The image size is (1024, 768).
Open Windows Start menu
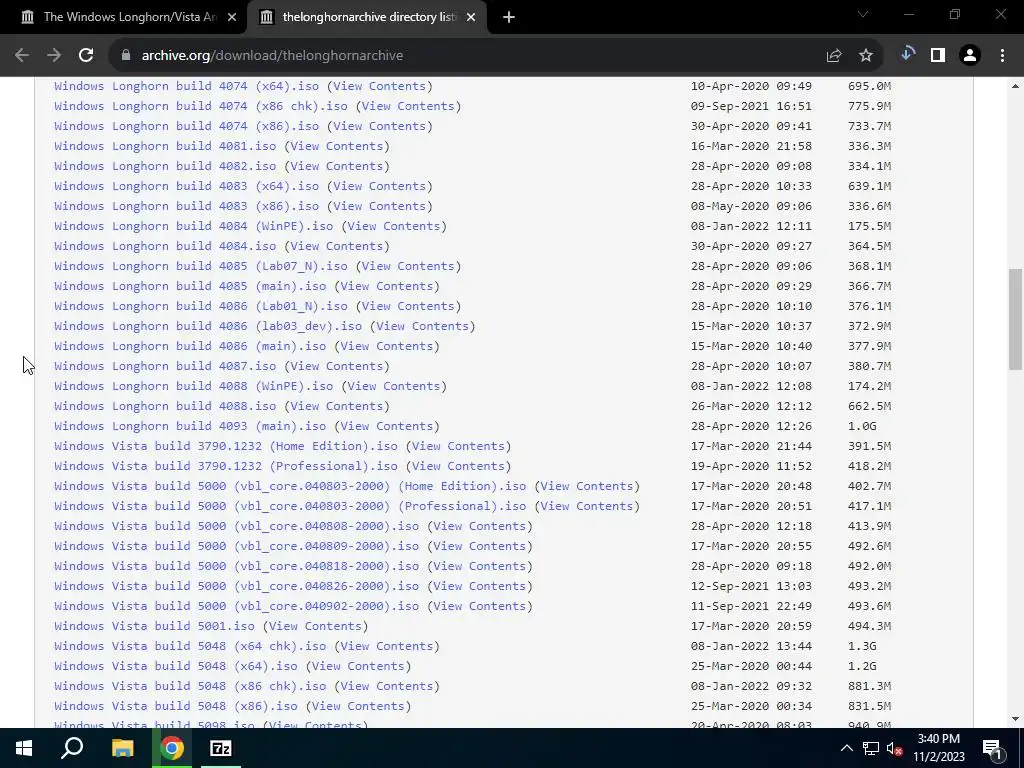[24, 748]
